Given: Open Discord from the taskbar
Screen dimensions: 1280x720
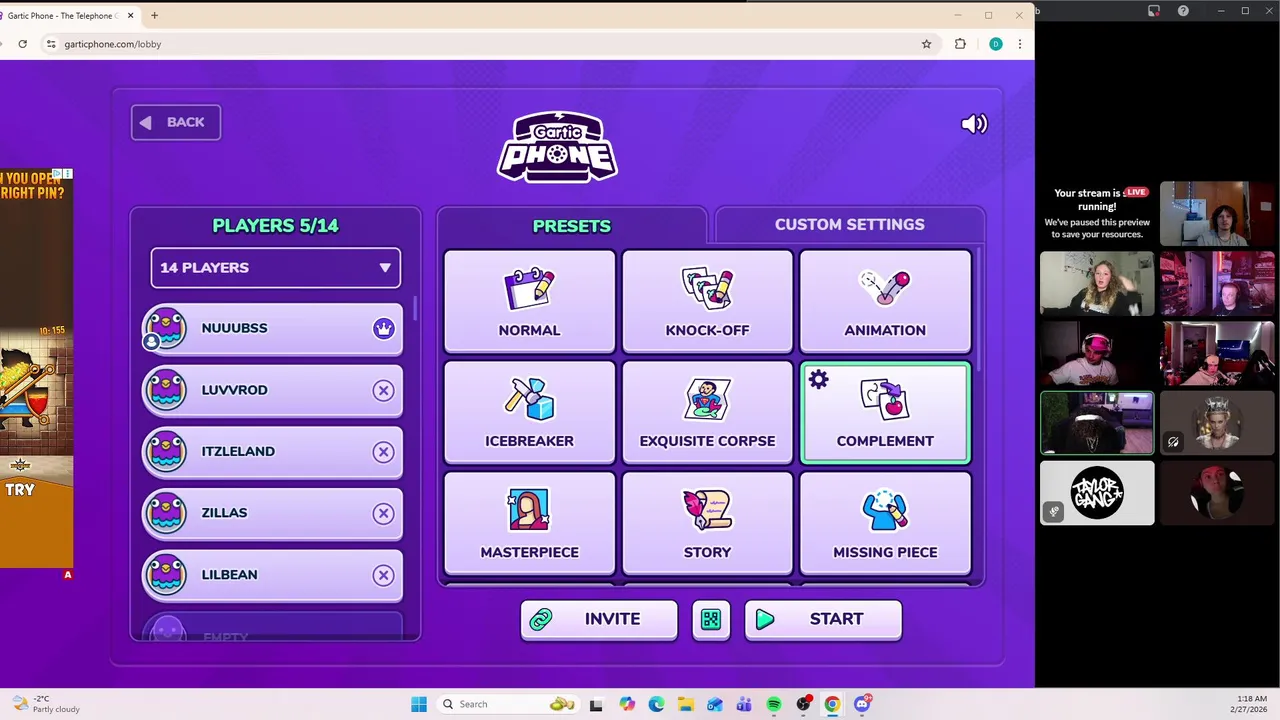Looking at the screenshot, I should (x=862, y=704).
